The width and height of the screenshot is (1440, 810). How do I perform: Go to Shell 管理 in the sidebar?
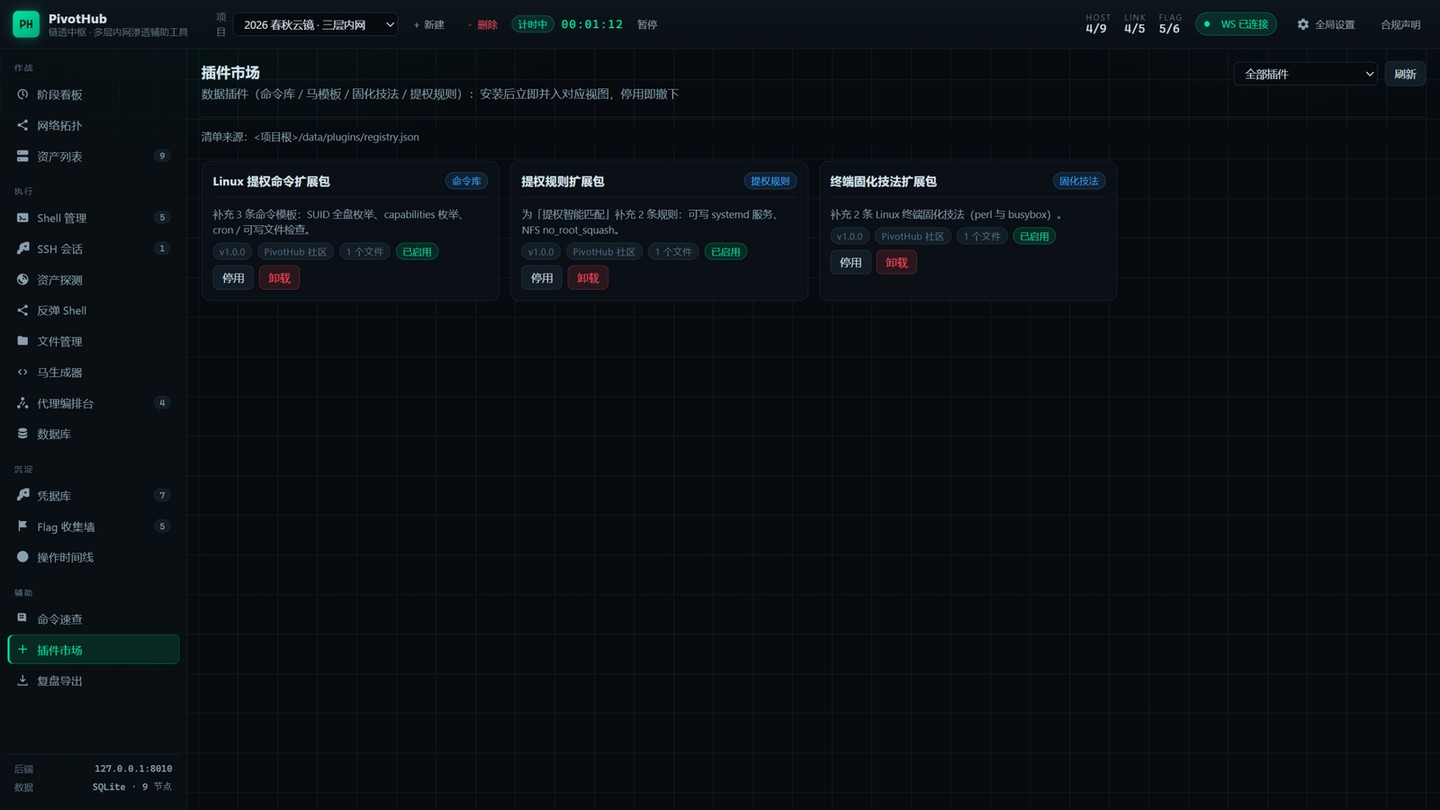tap(93, 218)
